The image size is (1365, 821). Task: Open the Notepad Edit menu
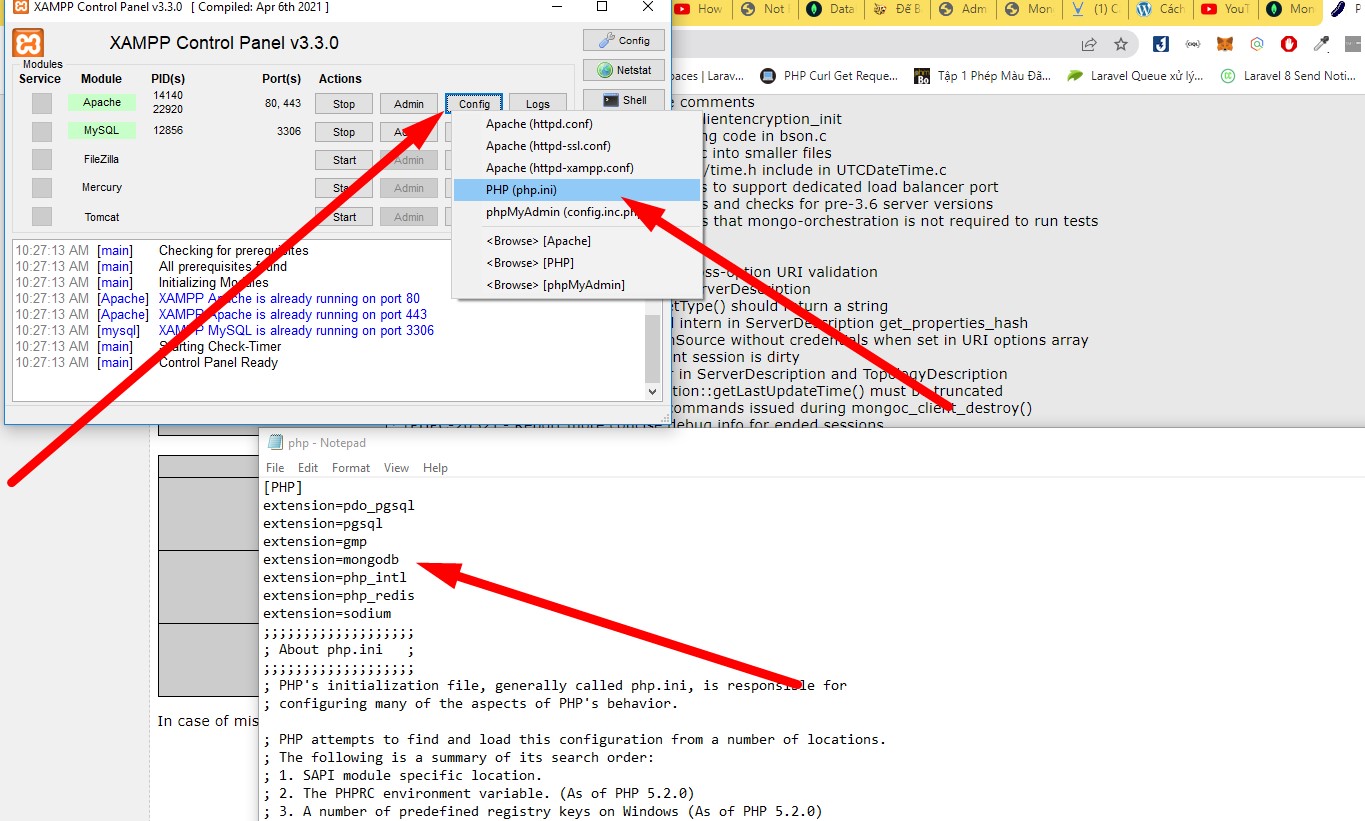coord(308,468)
